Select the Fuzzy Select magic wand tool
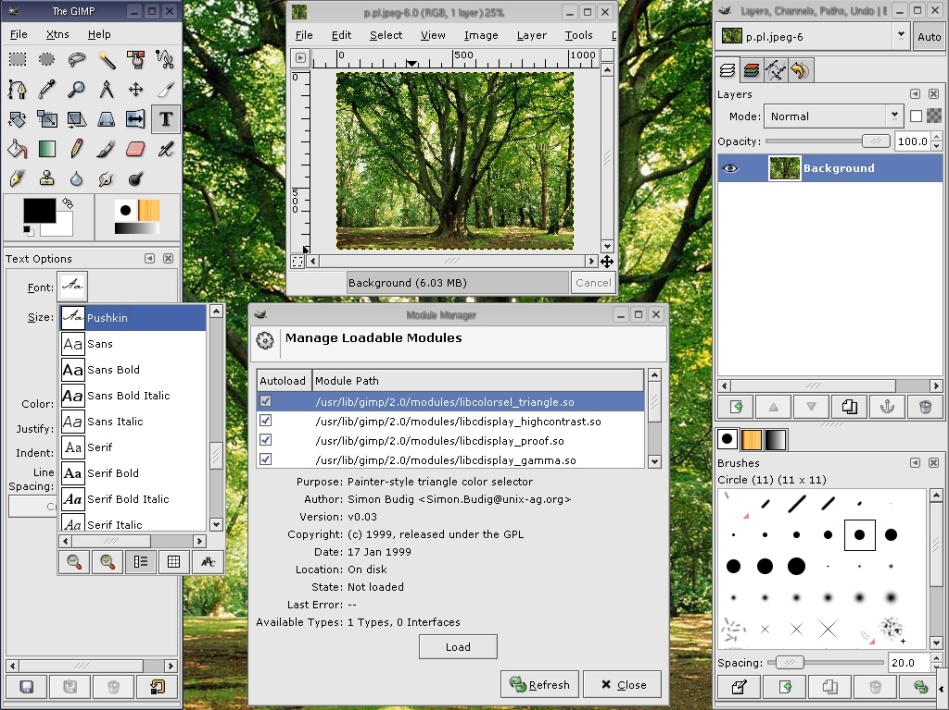 (106, 60)
